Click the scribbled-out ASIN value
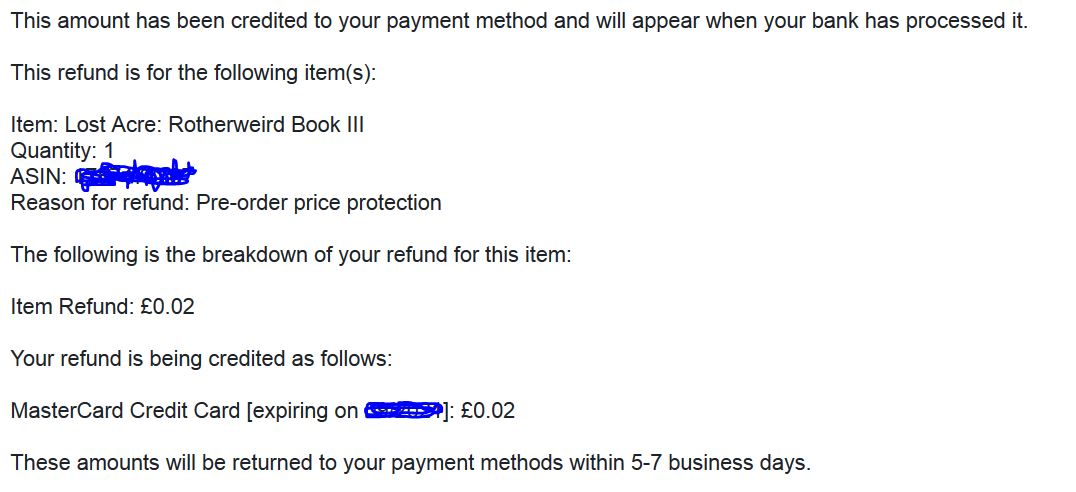Viewport: 1076px width, 492px height. pyautogui.click(x=136, y=176)
